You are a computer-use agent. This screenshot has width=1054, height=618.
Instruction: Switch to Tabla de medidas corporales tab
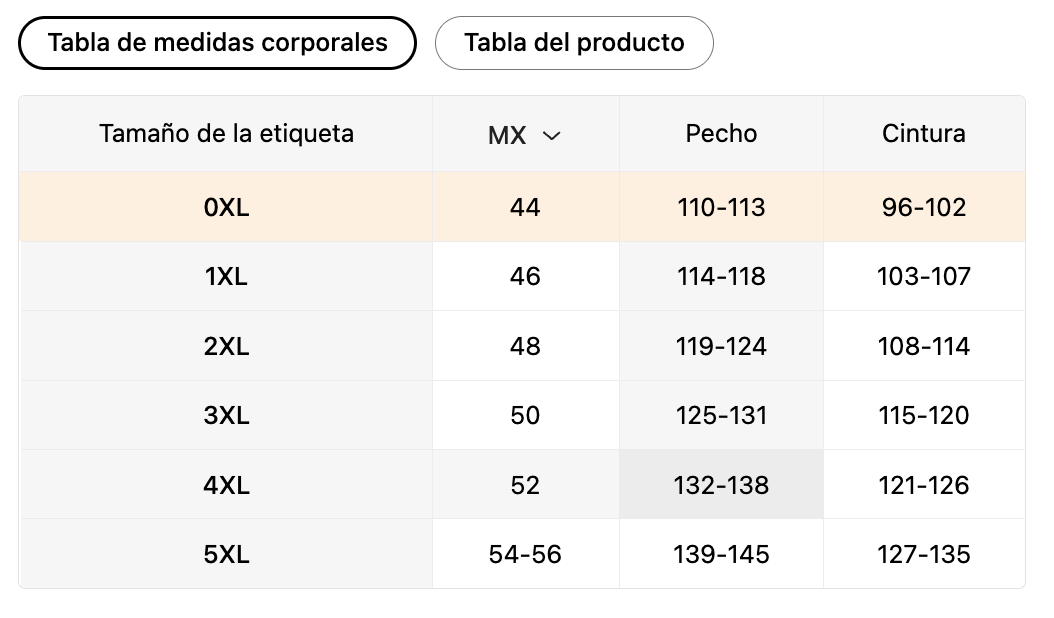[x=217, y=43]
